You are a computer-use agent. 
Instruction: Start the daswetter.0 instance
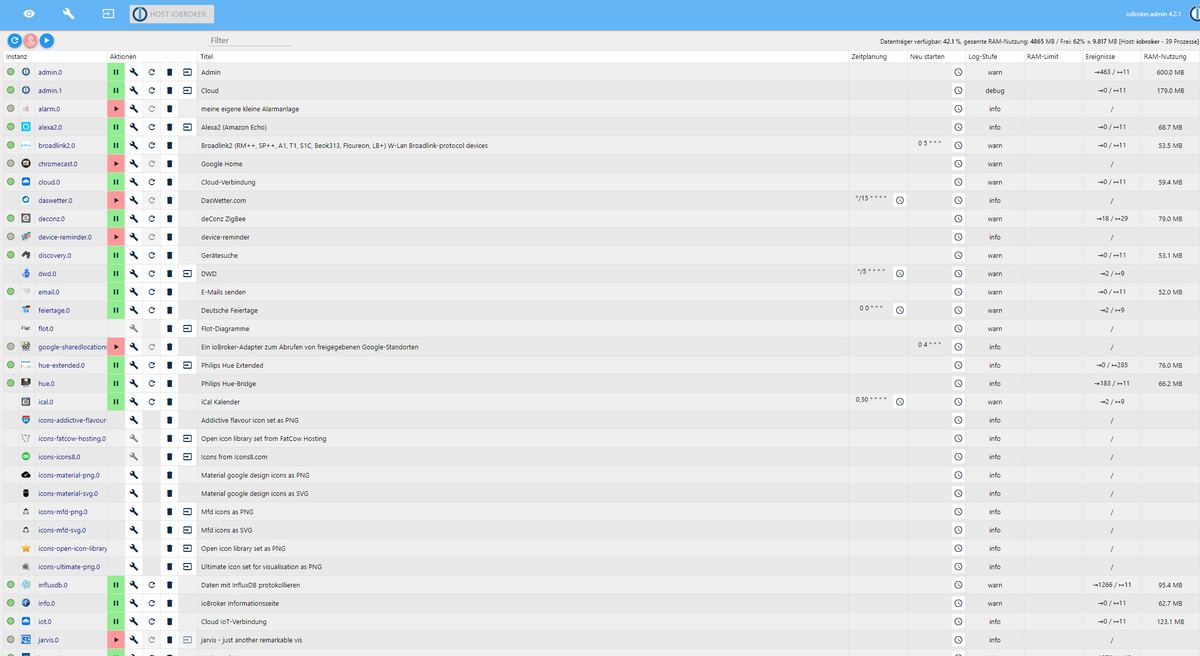(115, 200)
